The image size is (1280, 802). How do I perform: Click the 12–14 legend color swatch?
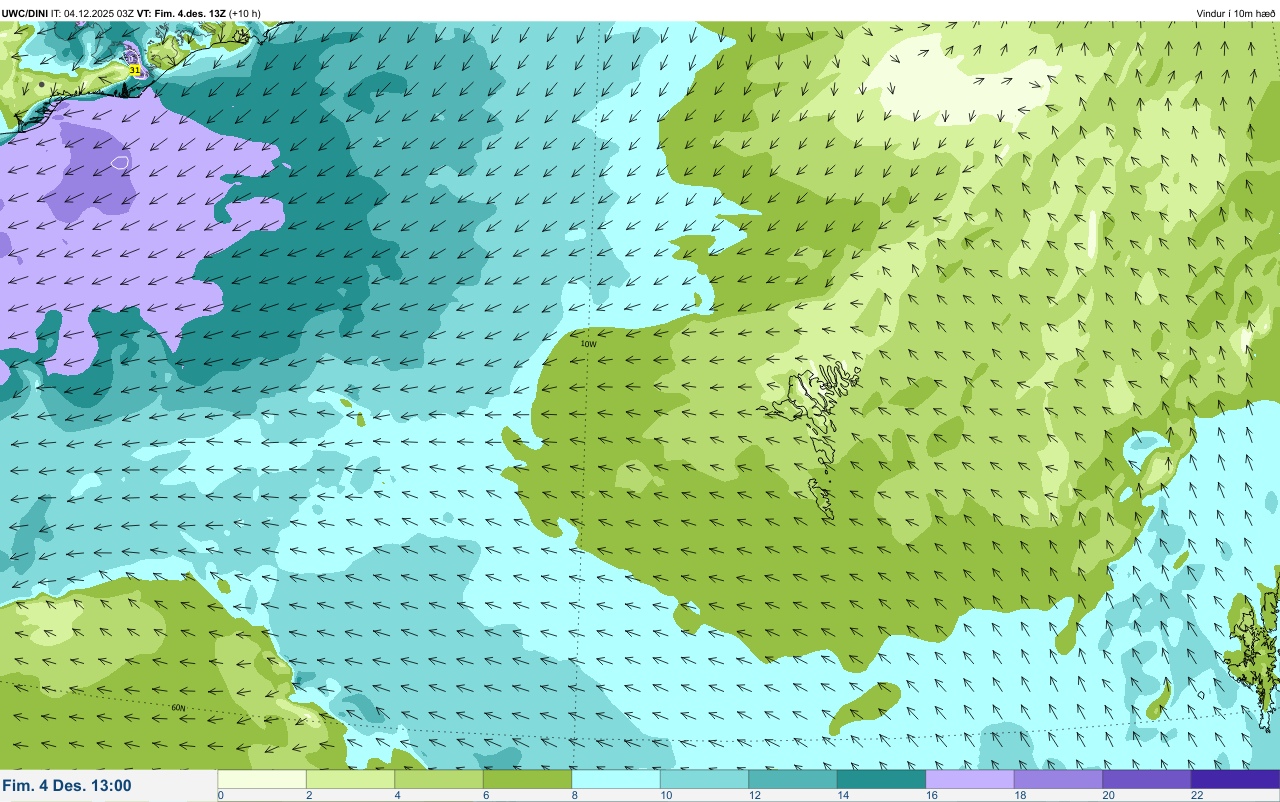[793, 779]
